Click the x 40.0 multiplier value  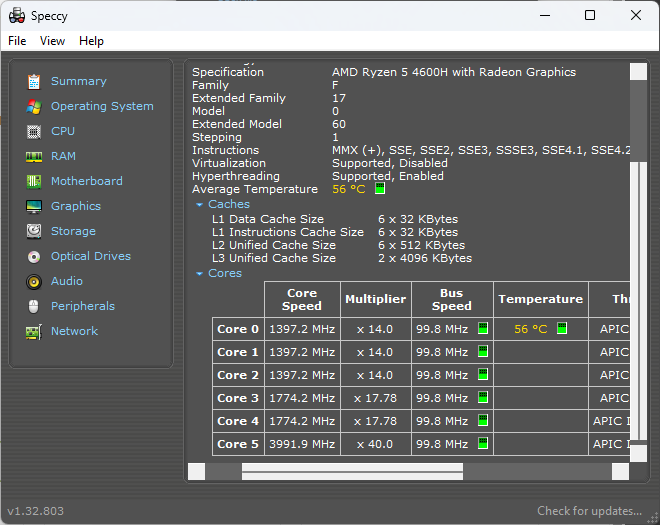pos(375,444)
